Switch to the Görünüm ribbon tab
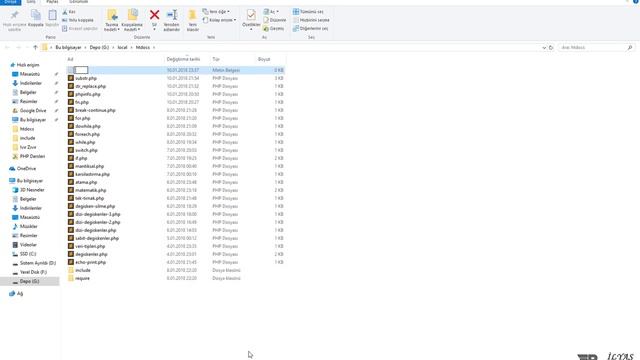Screen dimensions: 640x360 click(78, 2)
